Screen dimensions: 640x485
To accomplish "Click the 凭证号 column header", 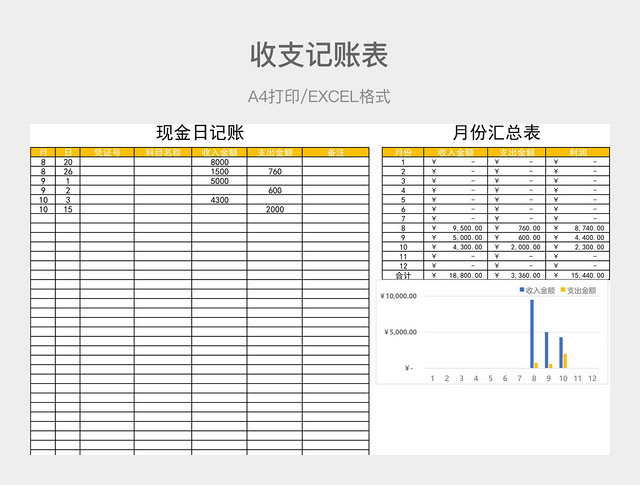I will [107, 152].
